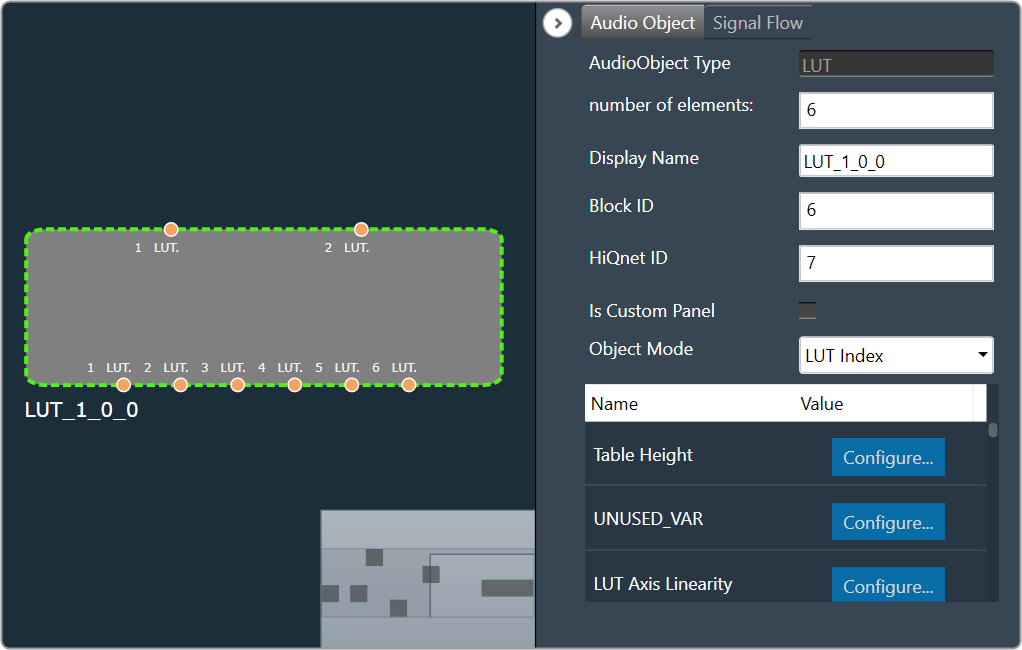Collapse the properties panel with arrow button
This screenshot has width=1022, height=650.
click(x=557, y=23)
